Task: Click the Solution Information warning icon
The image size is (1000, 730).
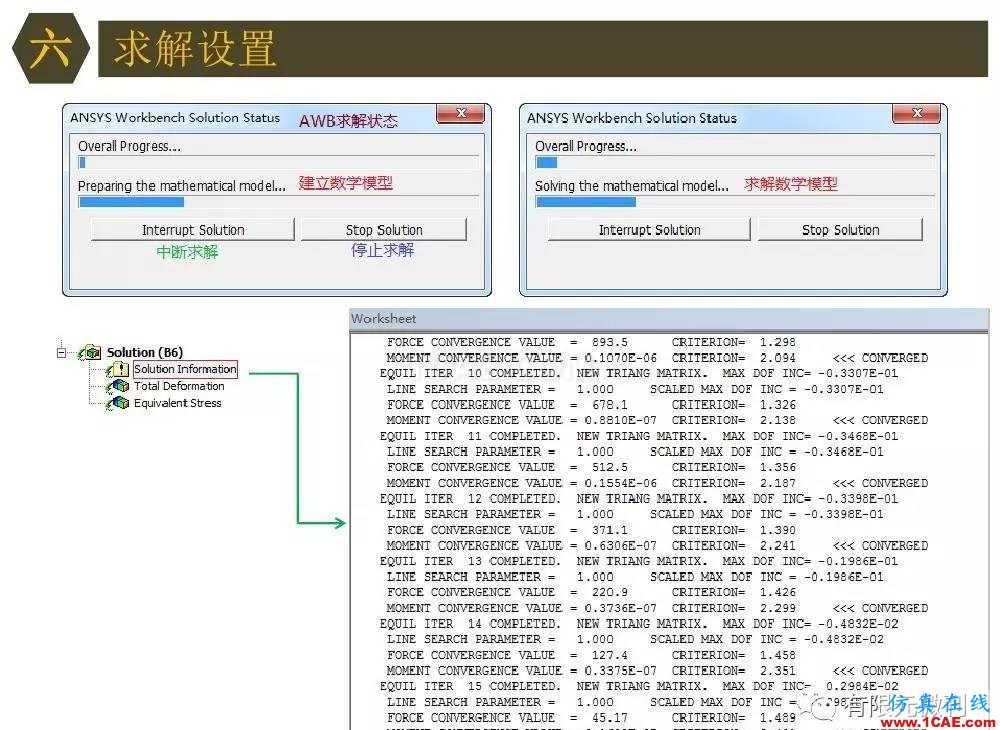Action: (118, 369)
